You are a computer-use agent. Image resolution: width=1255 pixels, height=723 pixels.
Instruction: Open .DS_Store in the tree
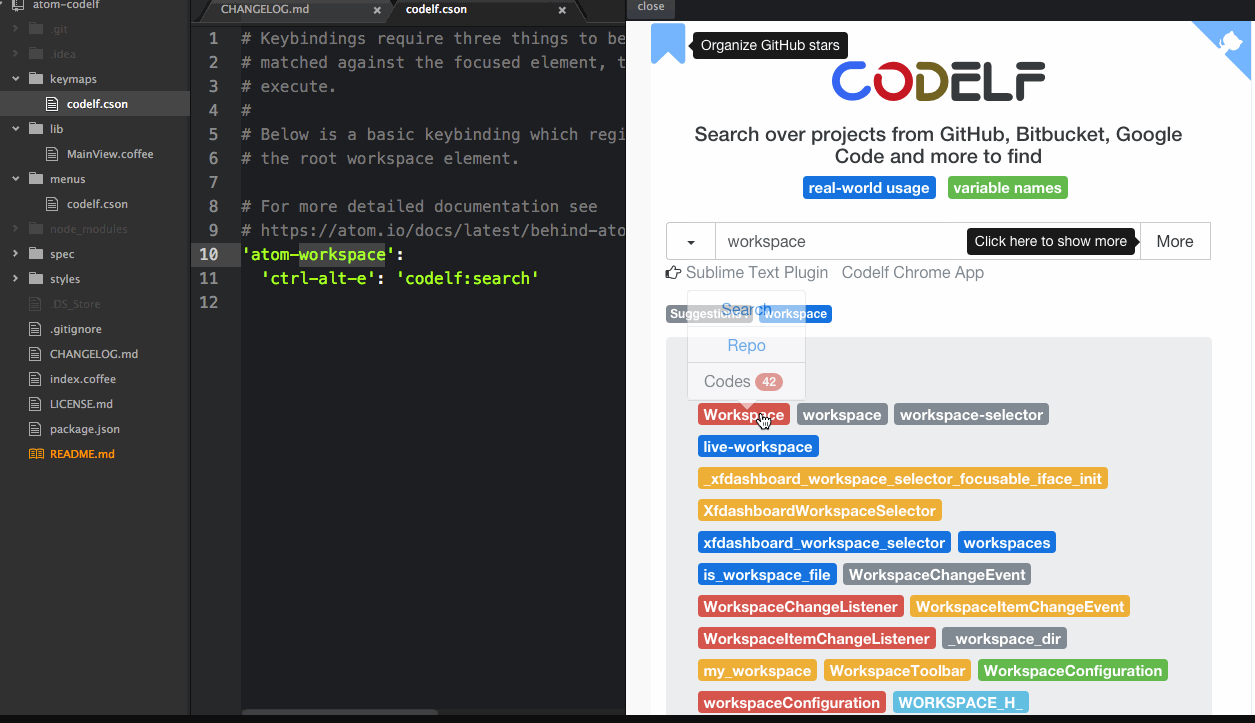77,304
